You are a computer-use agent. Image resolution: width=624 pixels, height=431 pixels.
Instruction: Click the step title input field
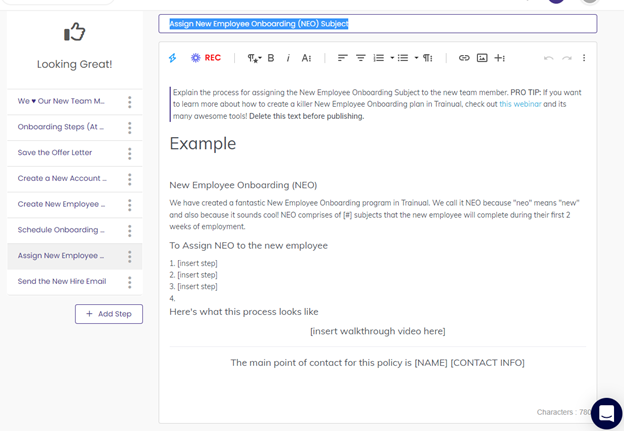[378, 24]
